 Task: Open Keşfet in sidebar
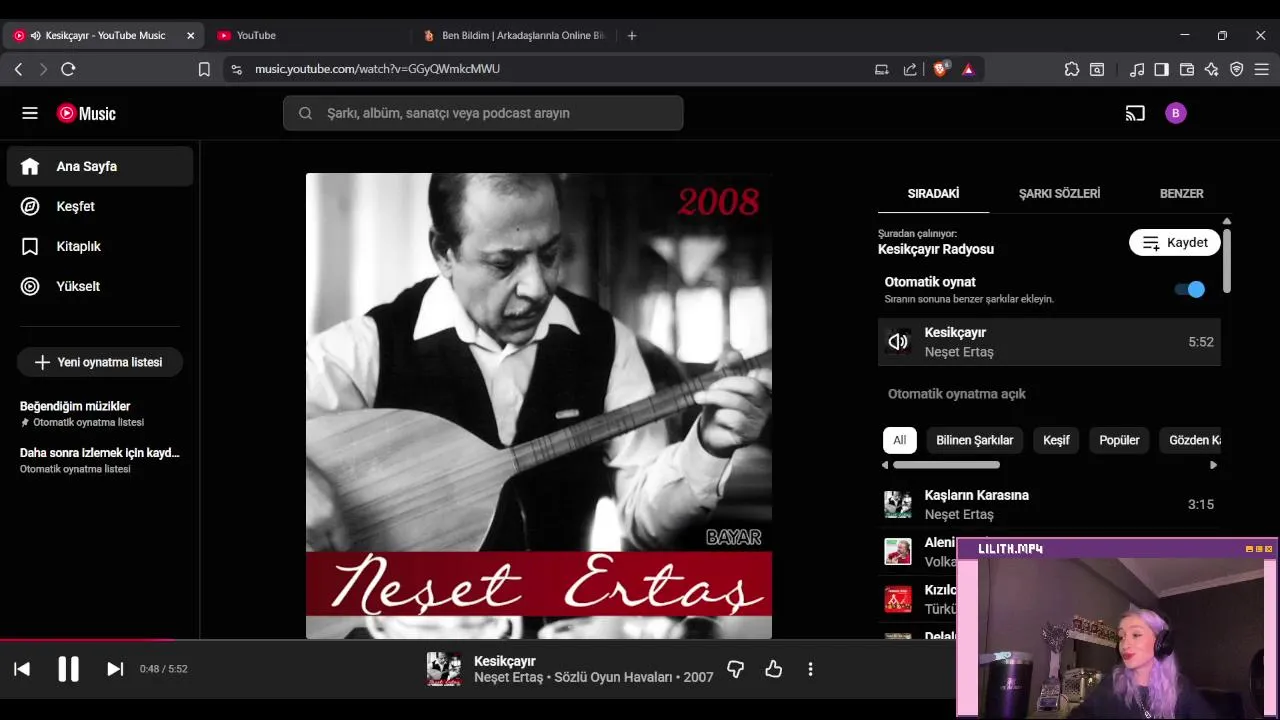[100, 206]
